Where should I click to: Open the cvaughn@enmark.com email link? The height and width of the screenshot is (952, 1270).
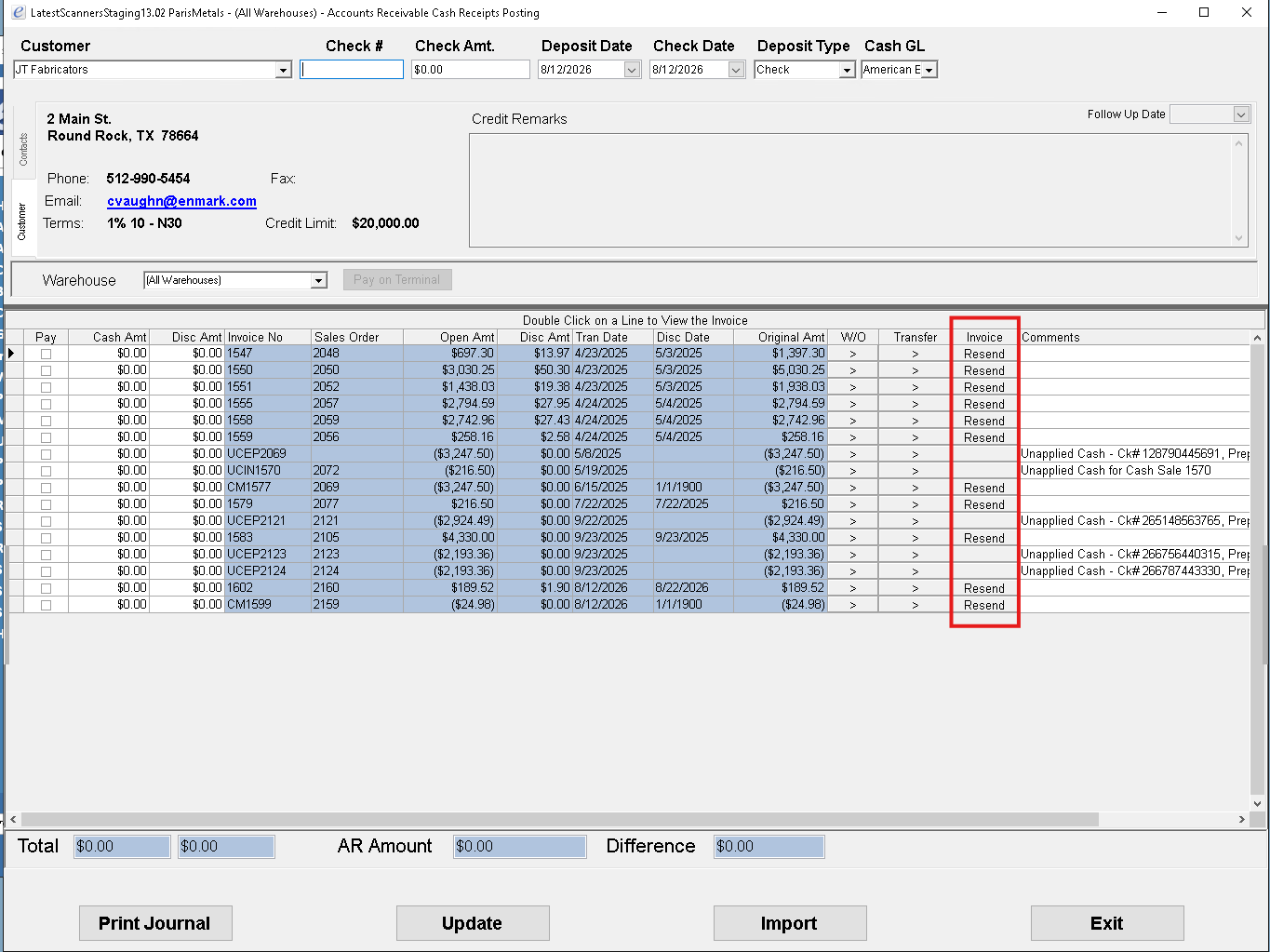181,201
